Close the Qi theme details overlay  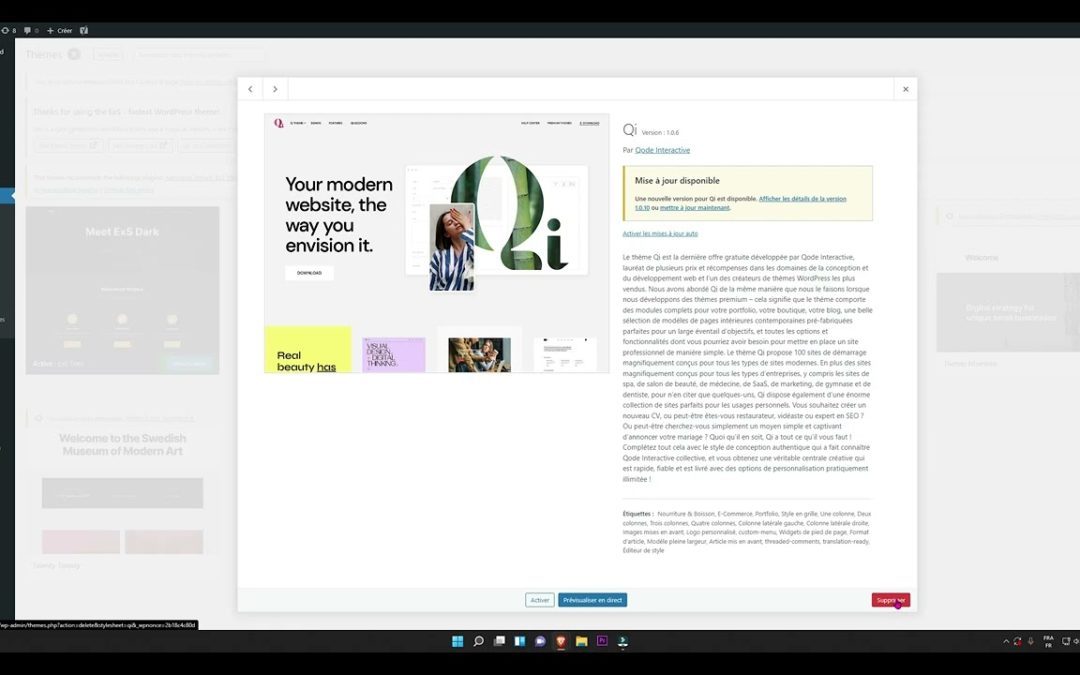click(x=905, y=89)
